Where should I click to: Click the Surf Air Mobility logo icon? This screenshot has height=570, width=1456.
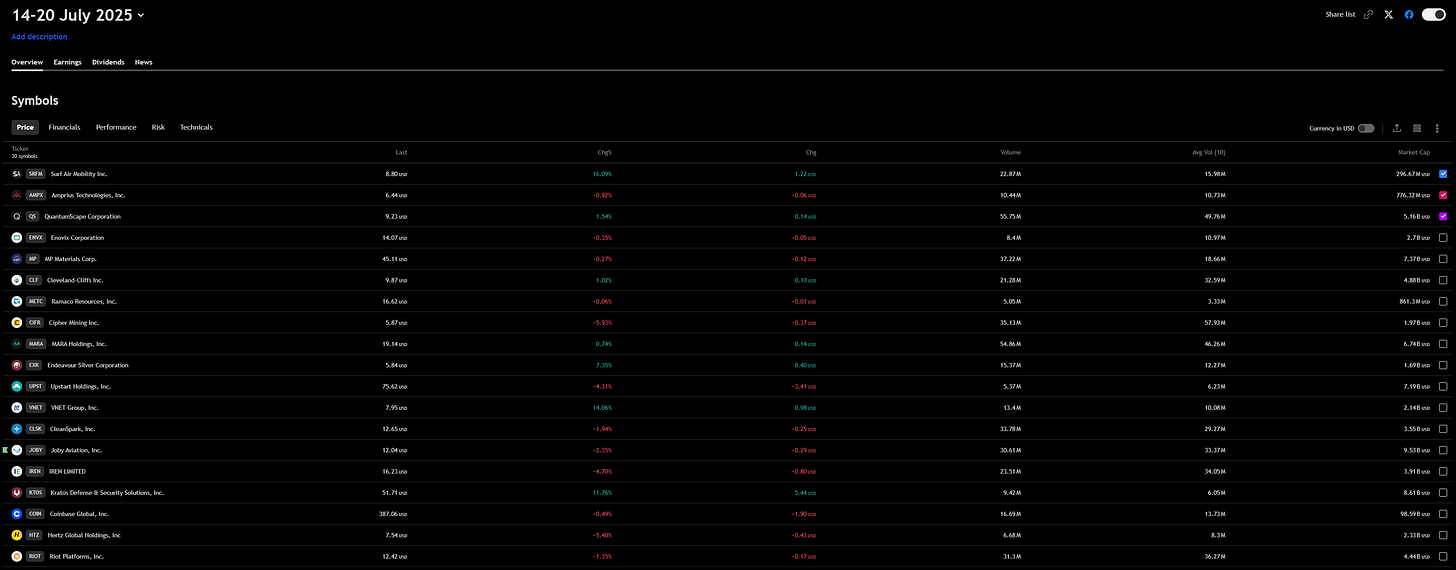[x=17, y=174]
